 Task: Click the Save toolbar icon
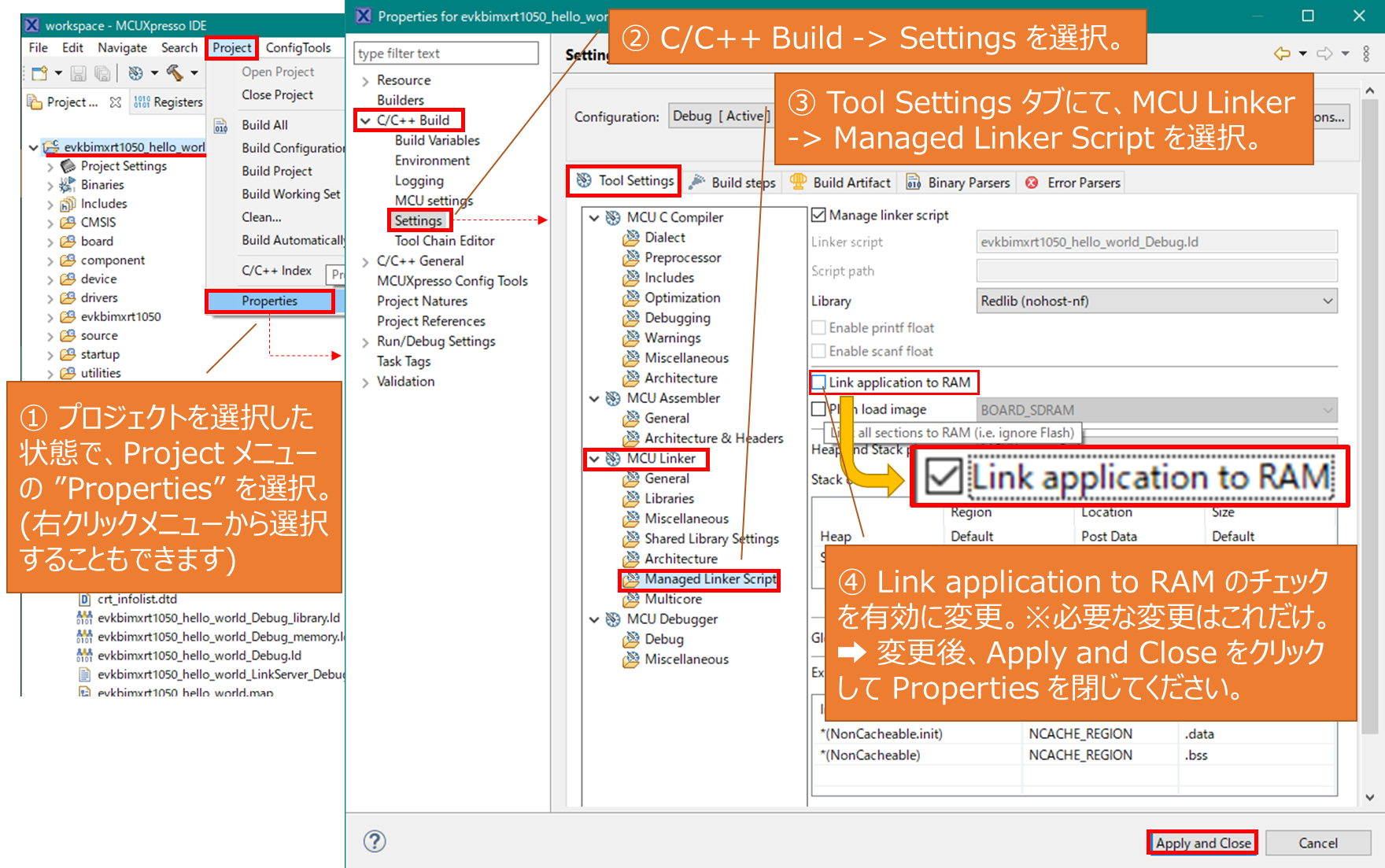(x=78, y=73)
